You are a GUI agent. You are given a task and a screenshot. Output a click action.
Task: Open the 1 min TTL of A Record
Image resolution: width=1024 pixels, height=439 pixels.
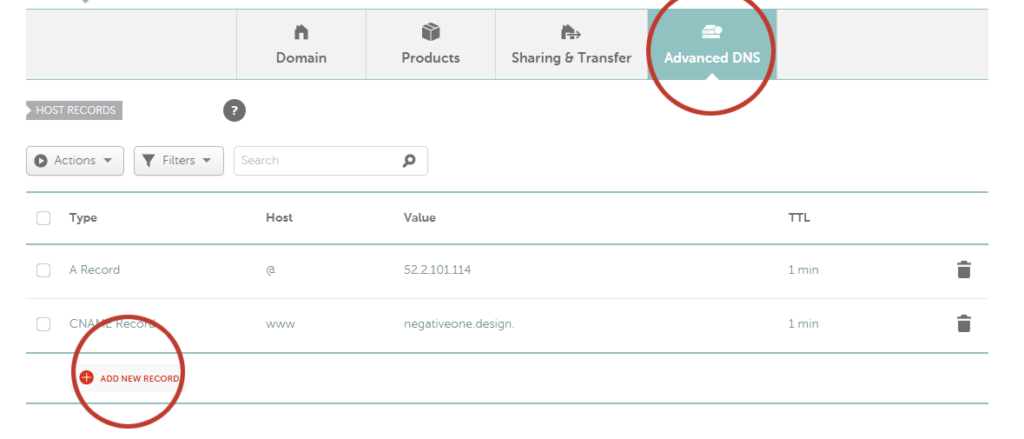click(803, 270)
